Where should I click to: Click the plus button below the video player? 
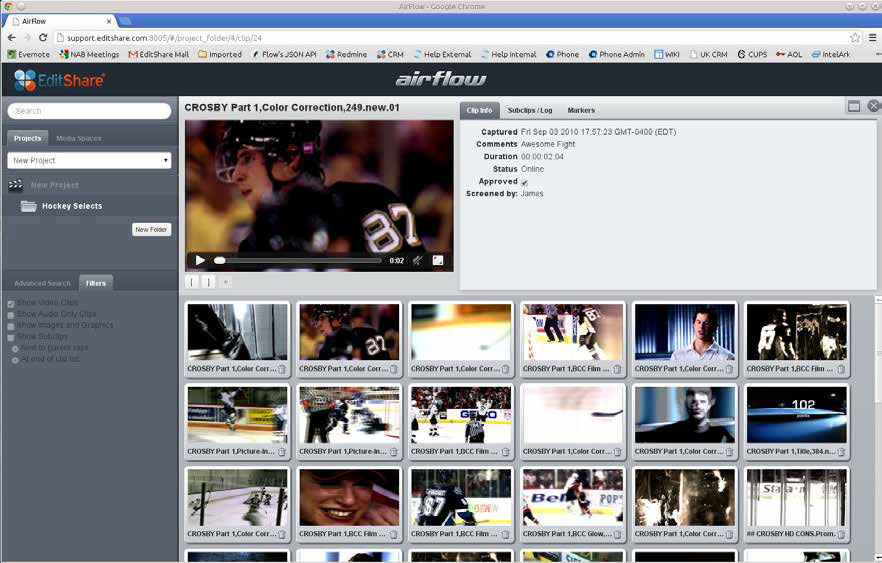(x=225, y=282)
